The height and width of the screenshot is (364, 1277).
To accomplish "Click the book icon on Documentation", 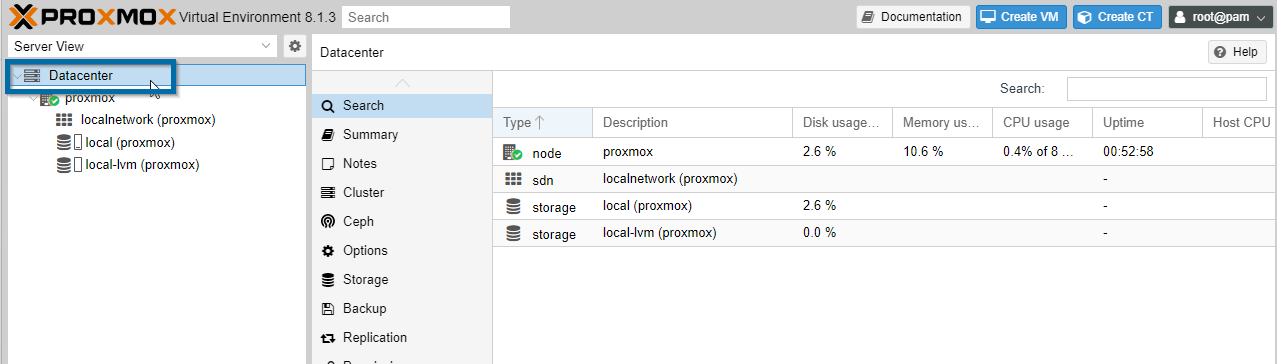I will pos(868,17).
